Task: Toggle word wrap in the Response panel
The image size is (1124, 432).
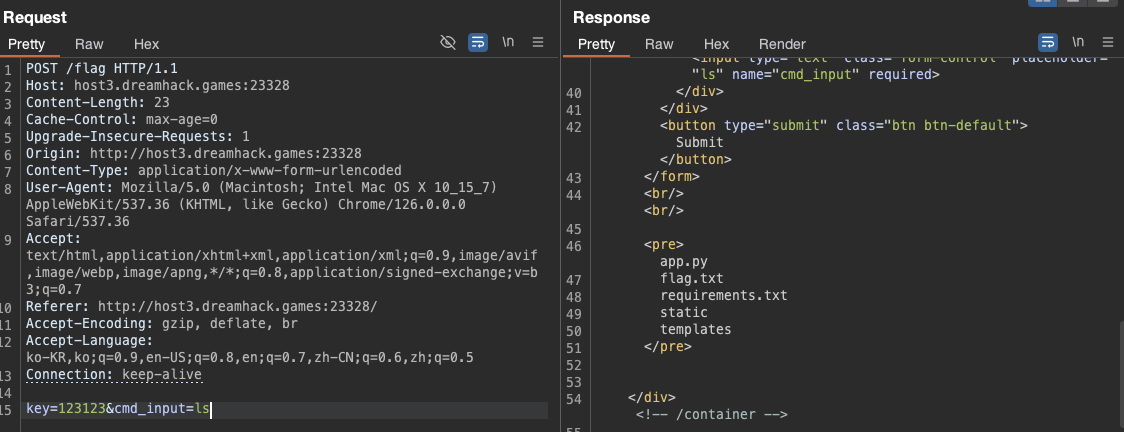Action: pos(1048,42)
